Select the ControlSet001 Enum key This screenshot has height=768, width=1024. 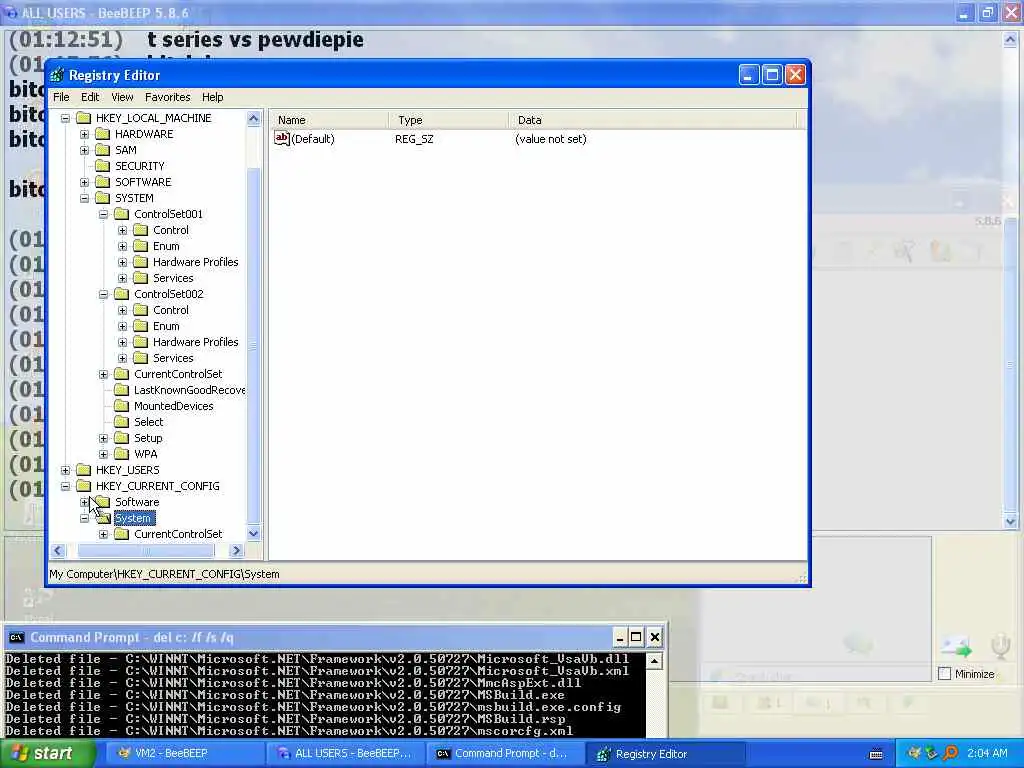click(x=166, y=246)
